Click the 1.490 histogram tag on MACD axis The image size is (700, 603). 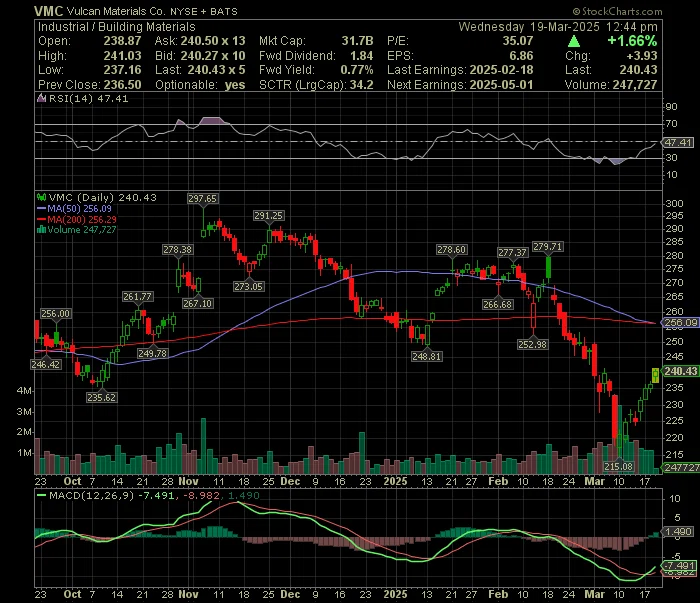pos(679,532)
